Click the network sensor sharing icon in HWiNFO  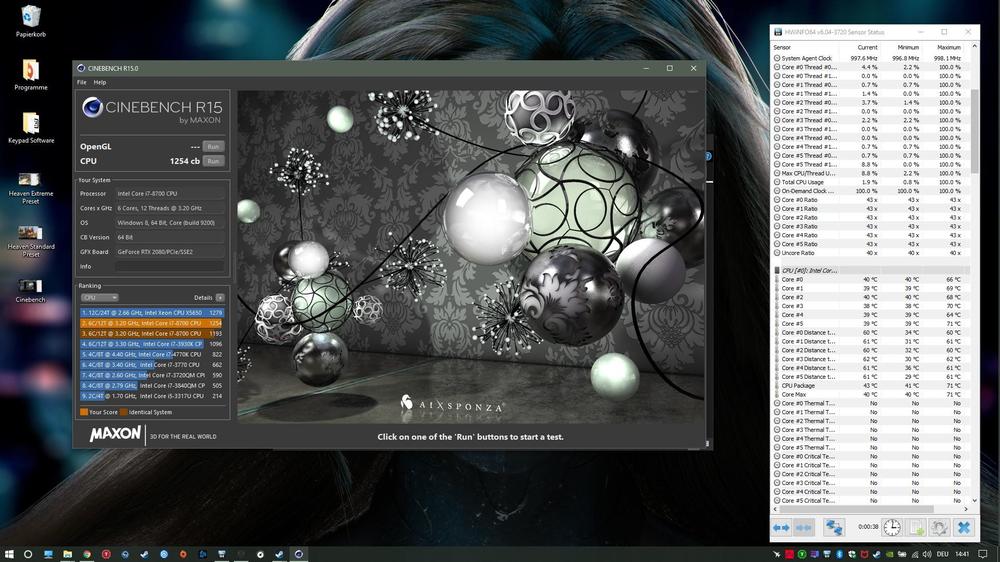(x=833, y=527)
